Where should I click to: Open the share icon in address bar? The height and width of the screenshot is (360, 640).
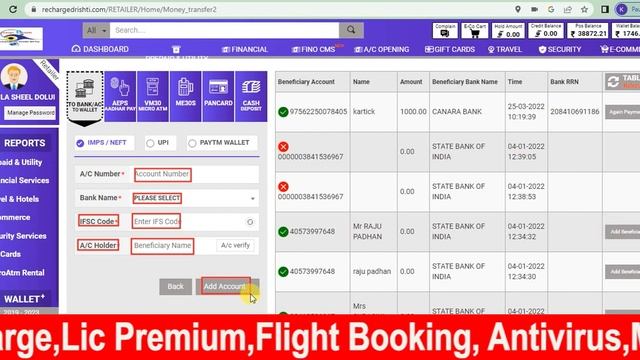coord(568,9)
